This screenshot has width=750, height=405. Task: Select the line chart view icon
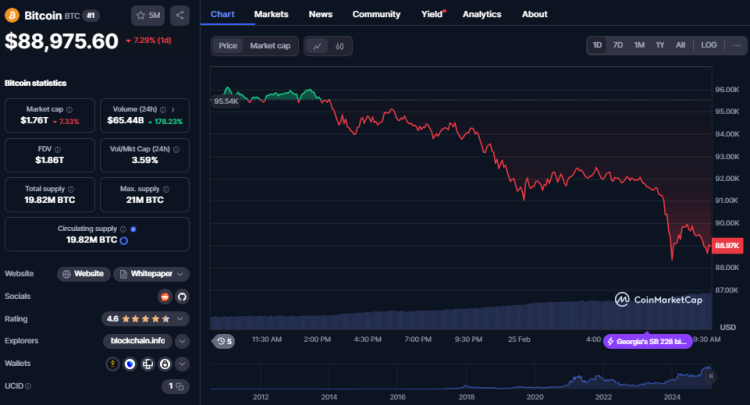(x=317, y=46)
